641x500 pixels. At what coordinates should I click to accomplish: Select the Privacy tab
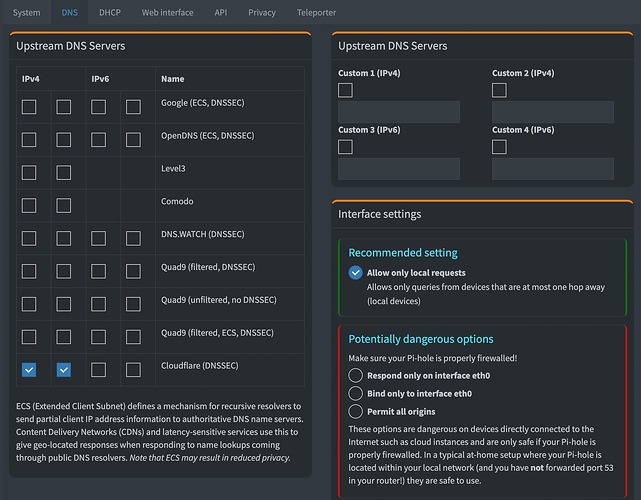[x=262, y=13]
